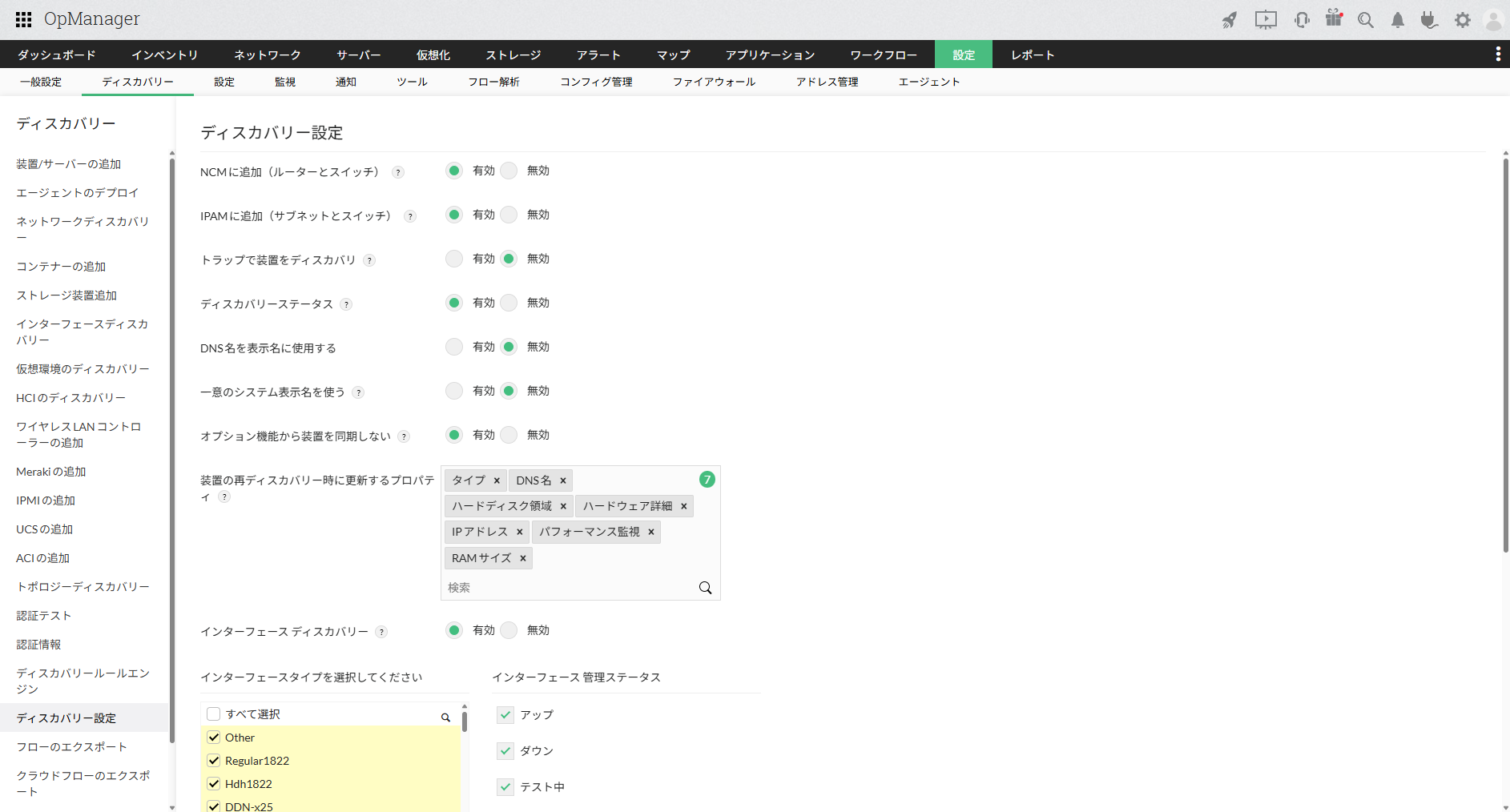1510x812 pixels.
Task: Click the plug integrations icon
Action: (1429, 20)
